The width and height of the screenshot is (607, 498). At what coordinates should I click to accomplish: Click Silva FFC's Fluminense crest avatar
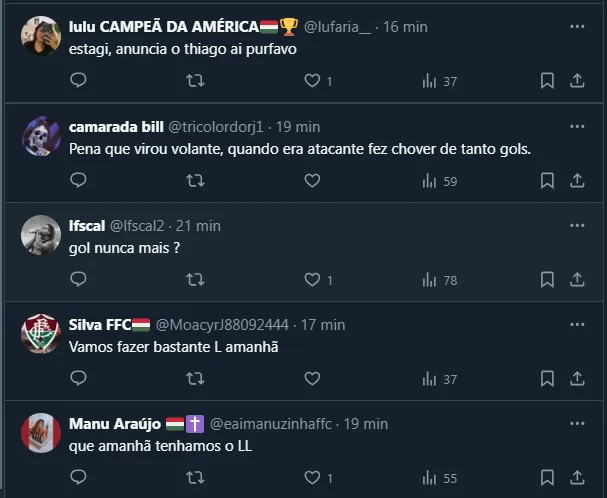[x=41, y=334]
